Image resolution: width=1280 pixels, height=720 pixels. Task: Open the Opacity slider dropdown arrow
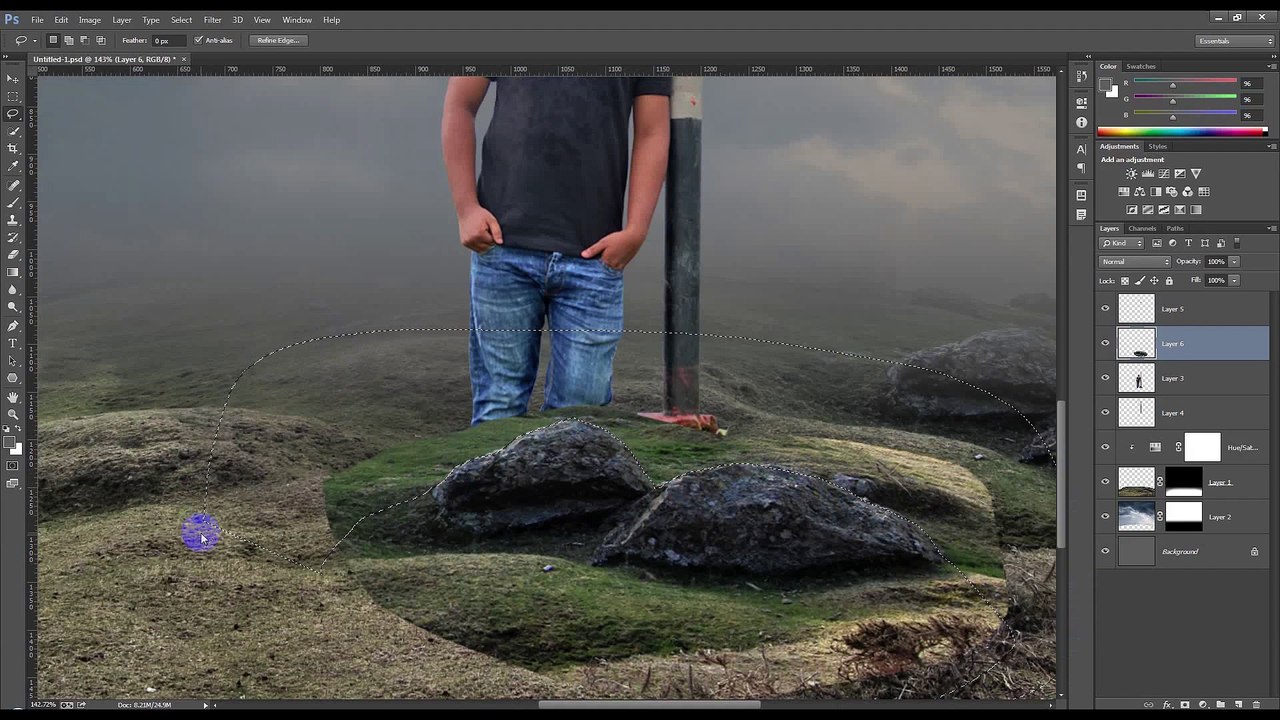pos(1234,262)
